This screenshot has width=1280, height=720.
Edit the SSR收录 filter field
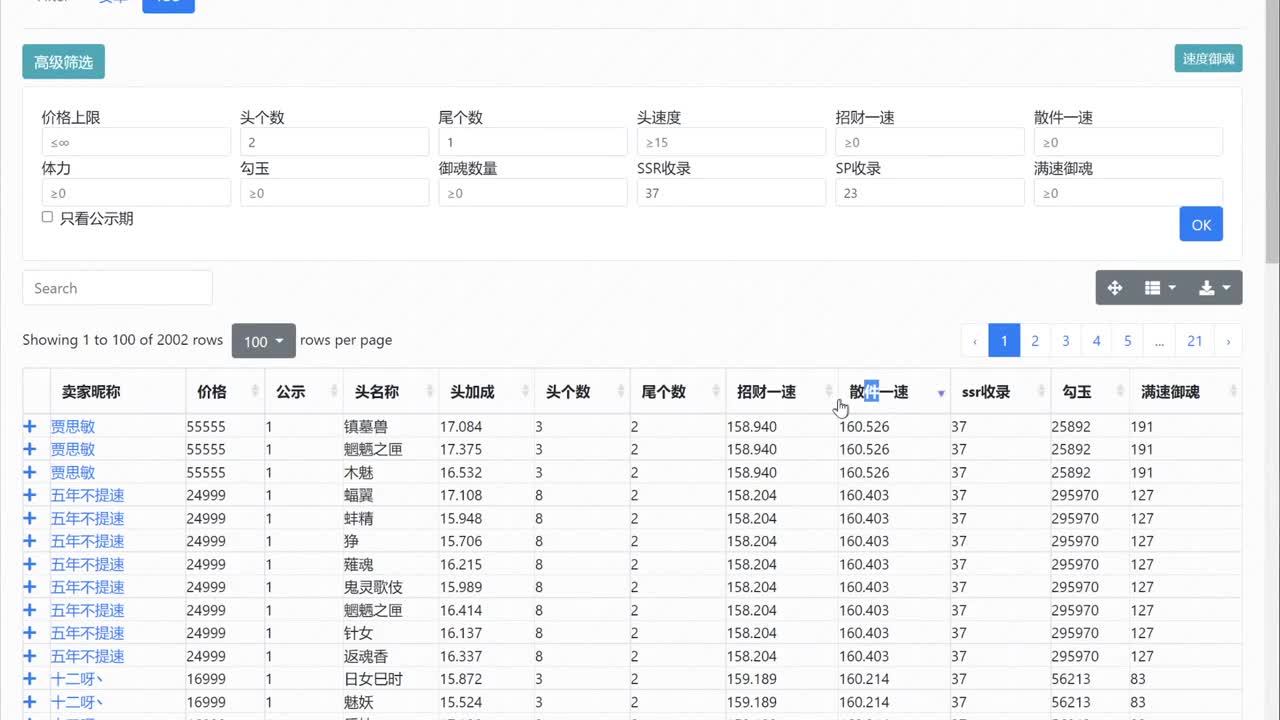(x=731, y=193)
